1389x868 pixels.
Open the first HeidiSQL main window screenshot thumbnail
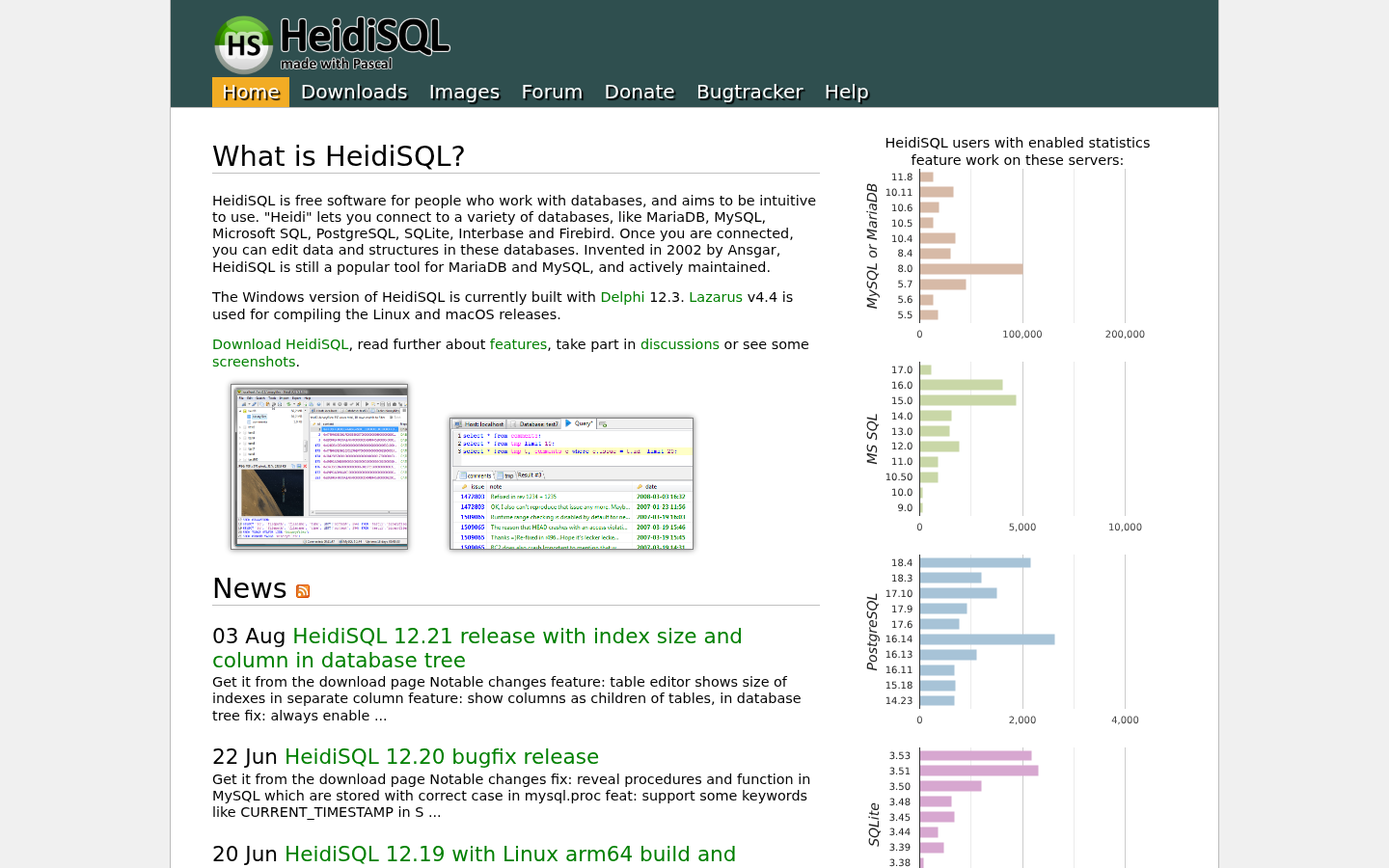point(319,467)
